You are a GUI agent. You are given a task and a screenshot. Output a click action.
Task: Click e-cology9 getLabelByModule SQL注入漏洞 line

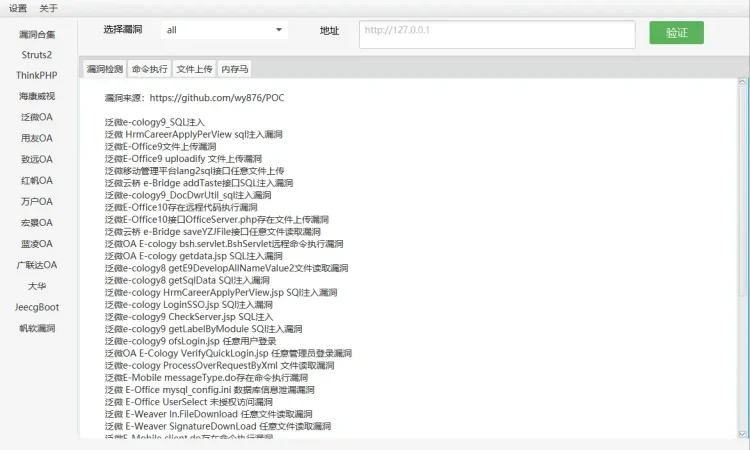coord(203,329)
